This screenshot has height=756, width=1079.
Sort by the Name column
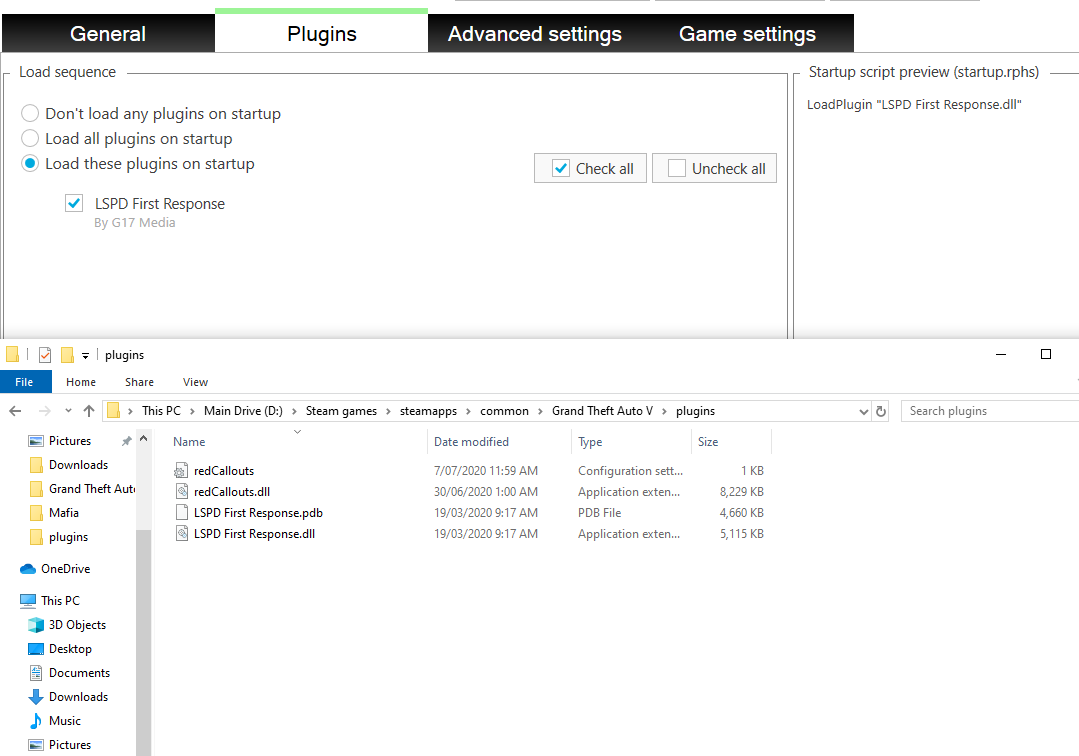point(297,442)
